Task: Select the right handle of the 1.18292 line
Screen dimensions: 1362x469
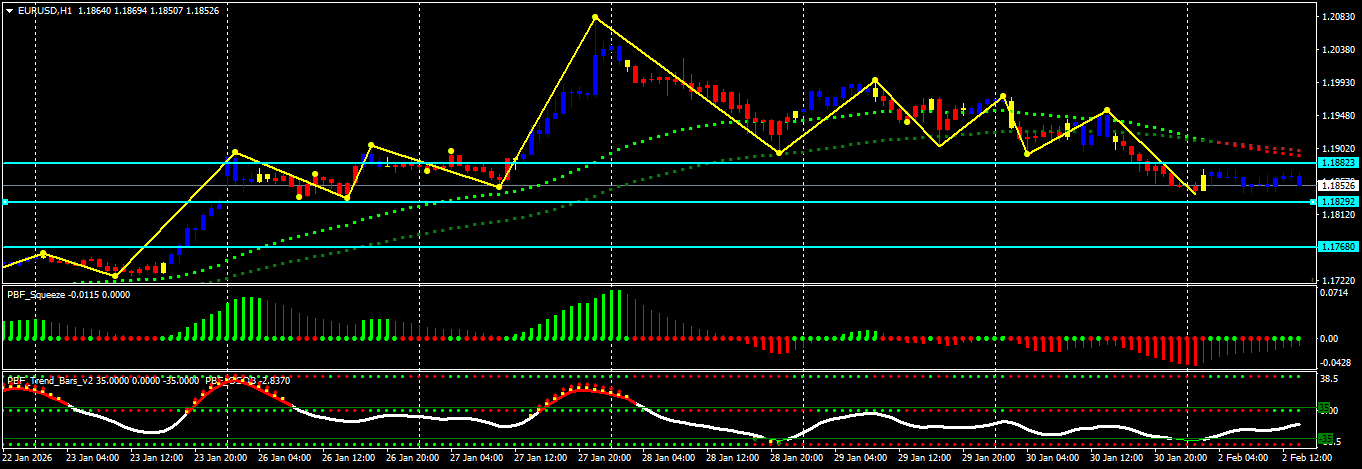Action: (1313, 202)
